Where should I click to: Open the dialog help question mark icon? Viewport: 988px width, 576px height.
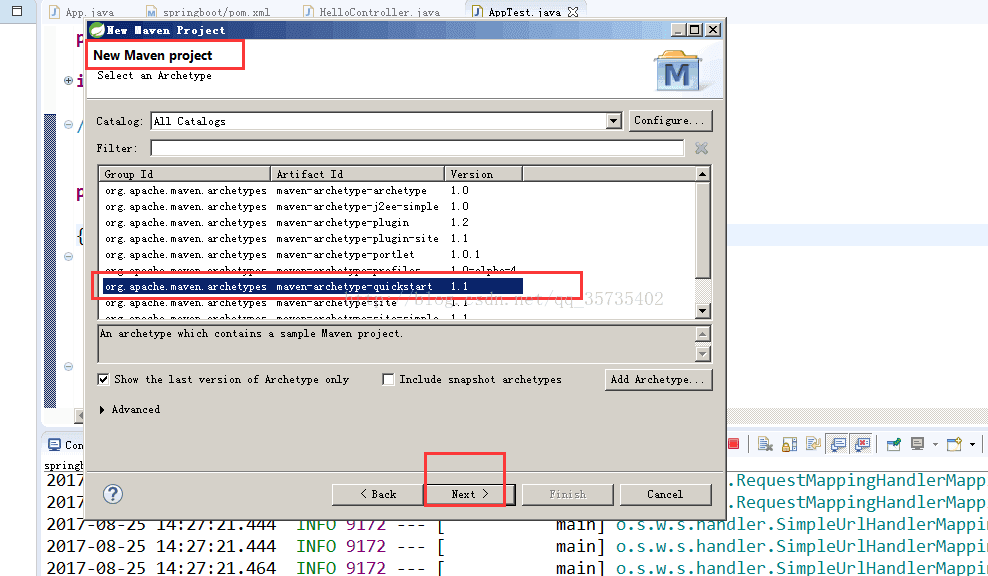tap(113, 494)
